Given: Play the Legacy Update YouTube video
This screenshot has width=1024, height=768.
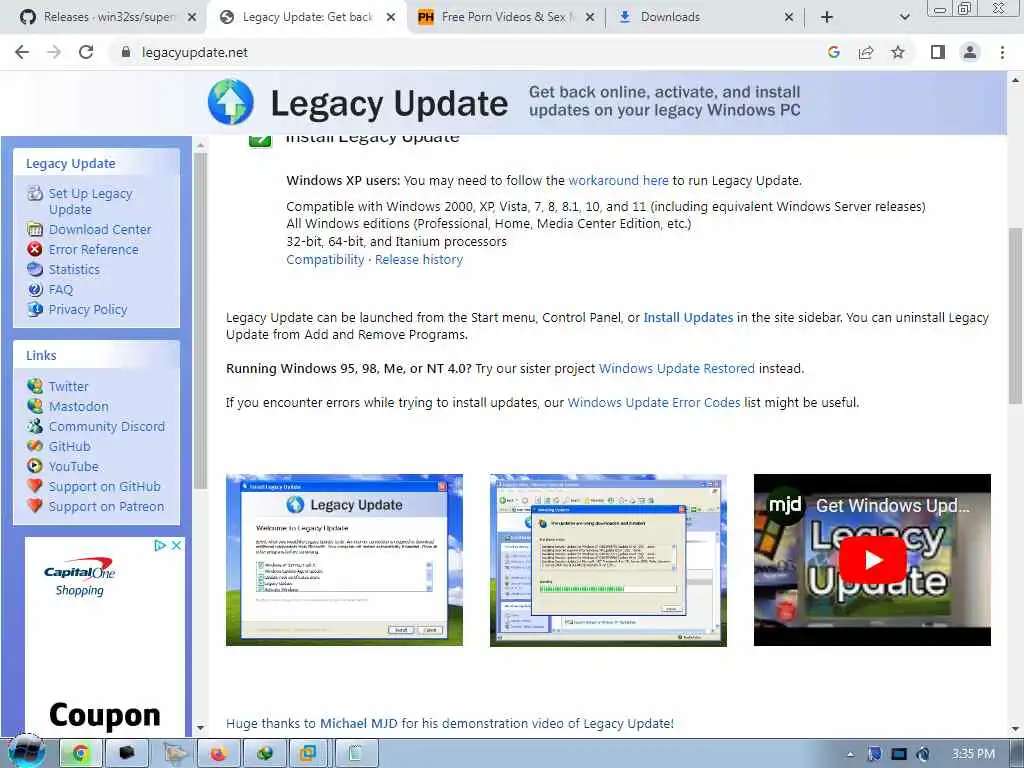Looking at the screenshot, I should pyautogui.click(x=872, y=560).
